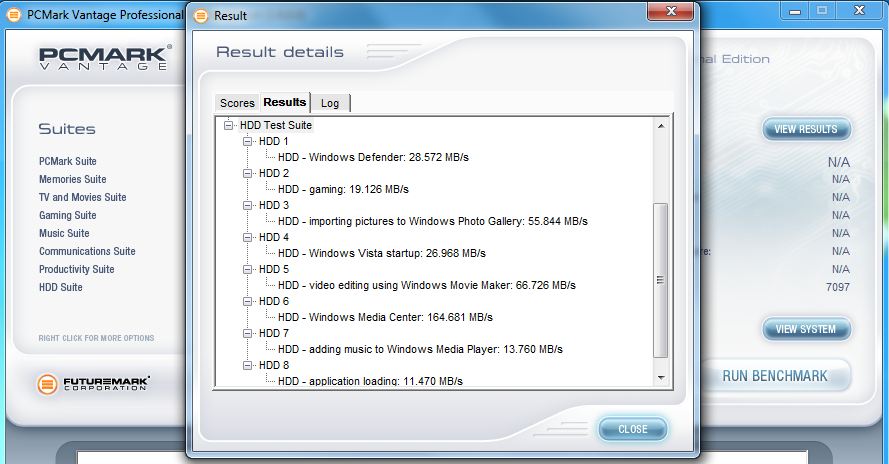Select HDD Suite
This screenshot has width=889, height=464.
(61, 288)
